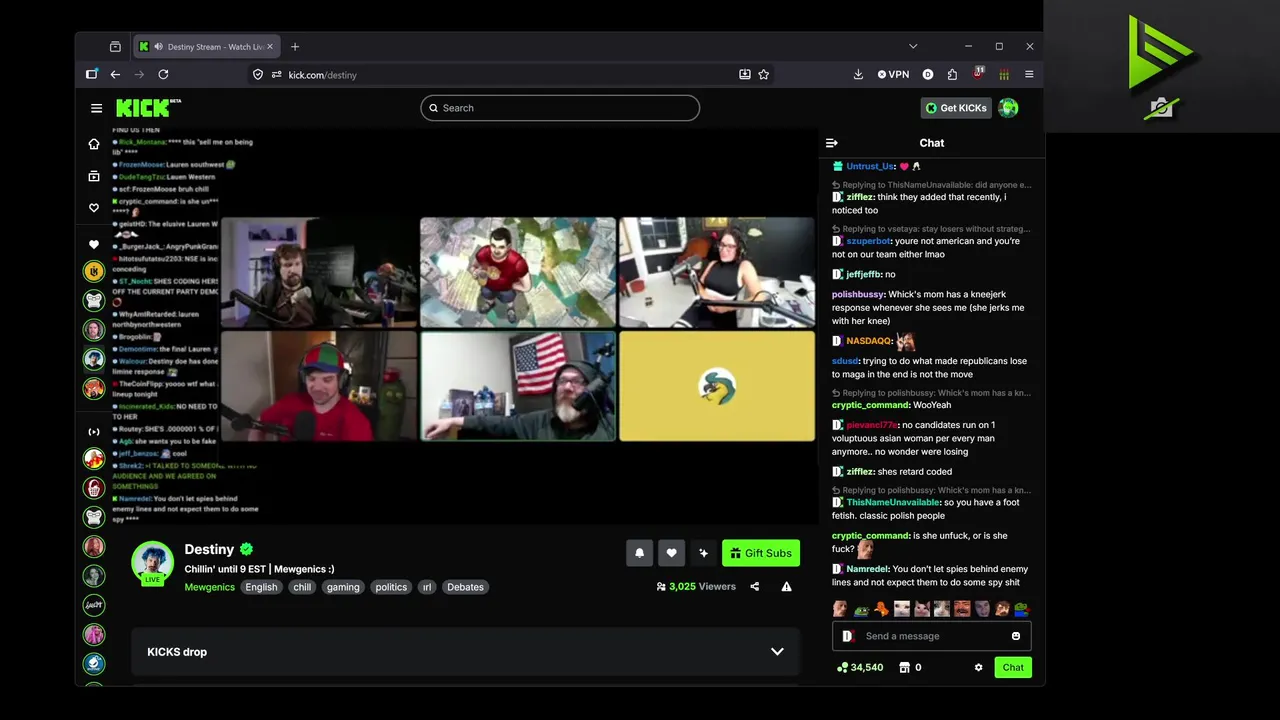The height and width of the screenshot is (720, 1280).
Task: Open a new browser tab
Action: 295,46
